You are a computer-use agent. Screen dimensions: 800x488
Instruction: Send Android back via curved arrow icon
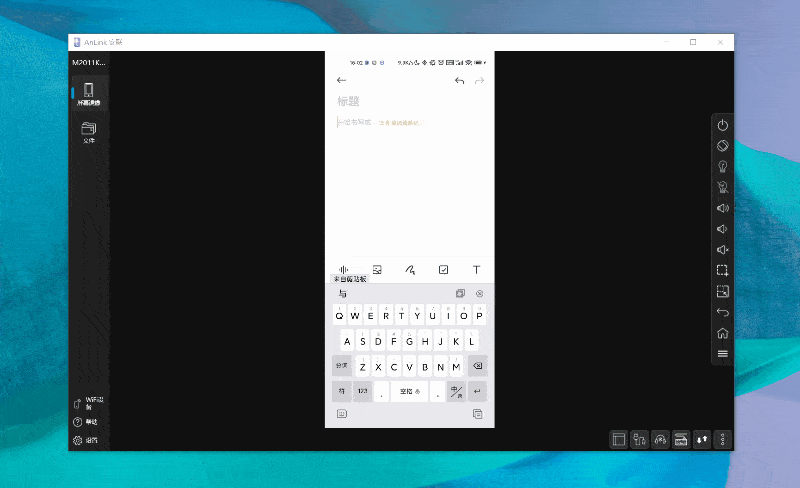tap(722, 312)
